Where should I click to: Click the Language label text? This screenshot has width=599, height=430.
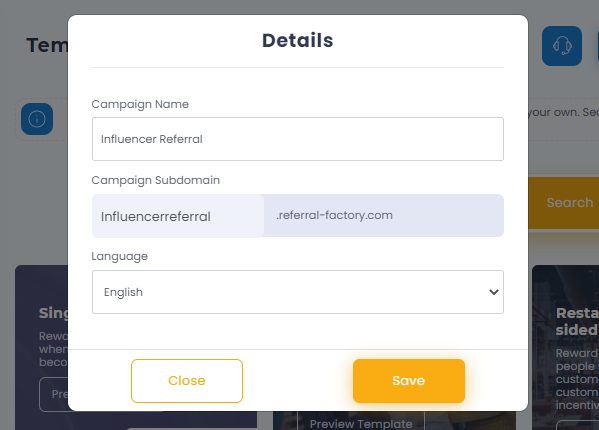click(x=120, y=256)
